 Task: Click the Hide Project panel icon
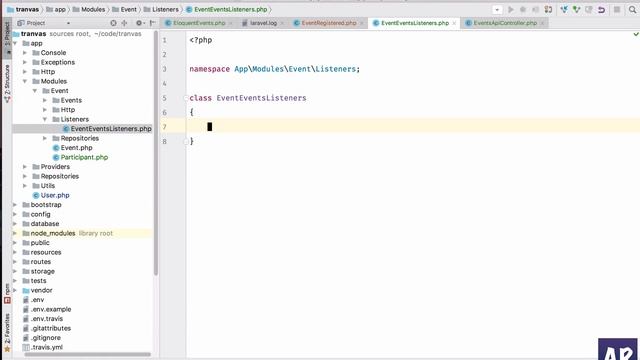coord(153,23)
